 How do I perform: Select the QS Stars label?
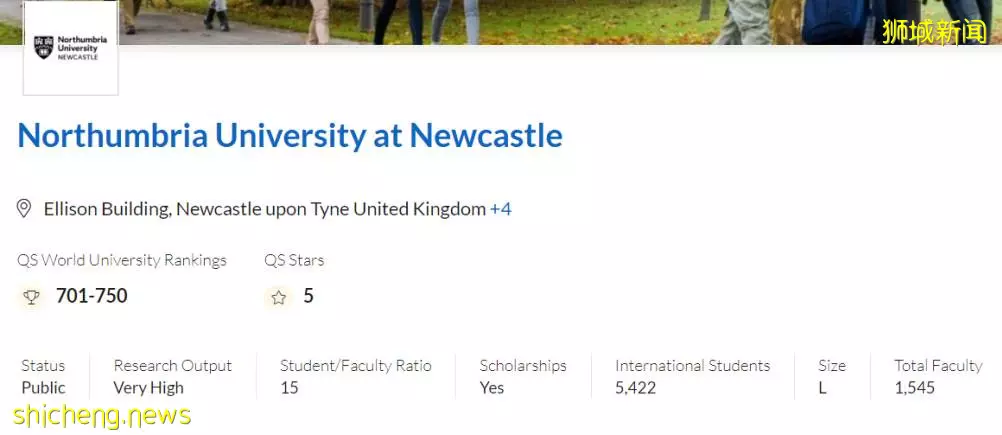tap(294, 260)
